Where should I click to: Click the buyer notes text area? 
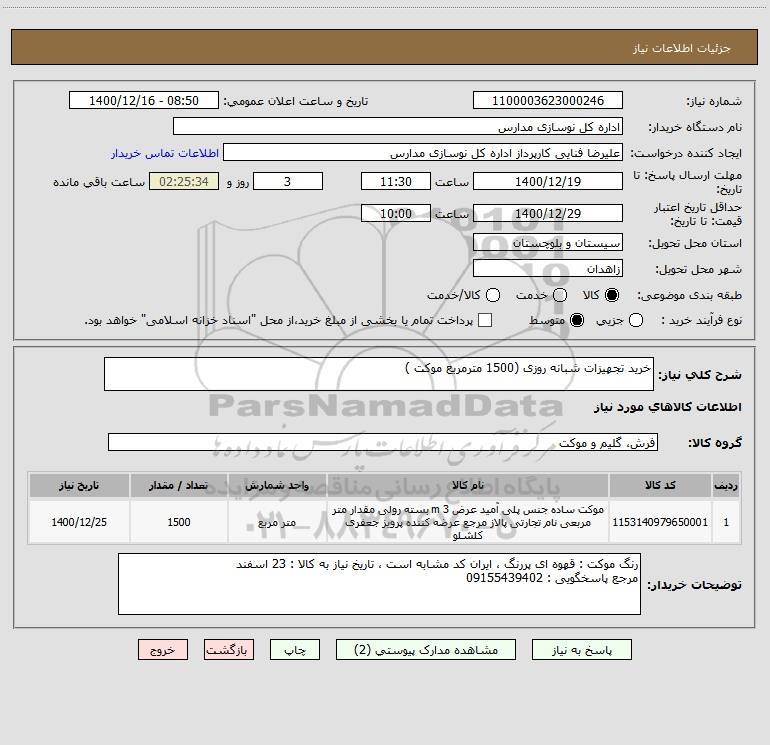click(x=379, y=584)
